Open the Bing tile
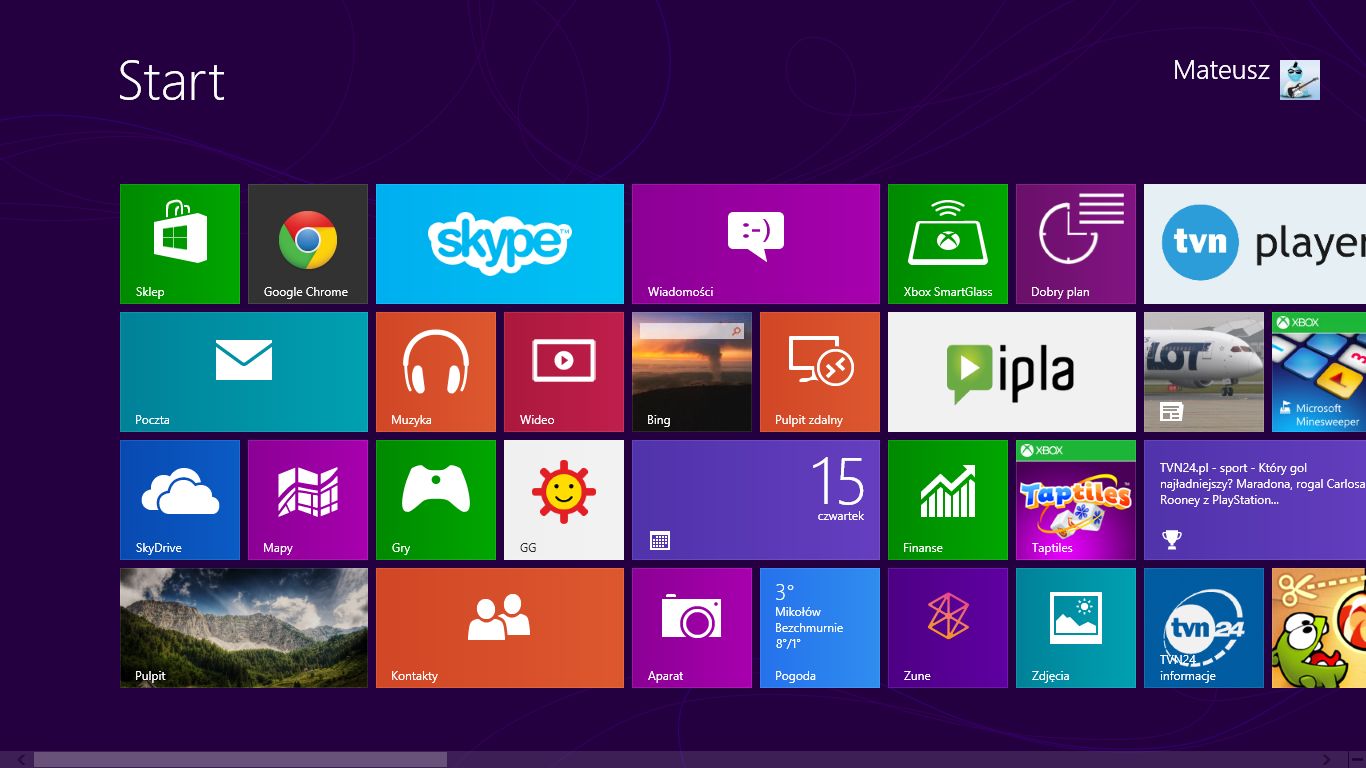The image size is (1366, 768). (x=692, y=372)
